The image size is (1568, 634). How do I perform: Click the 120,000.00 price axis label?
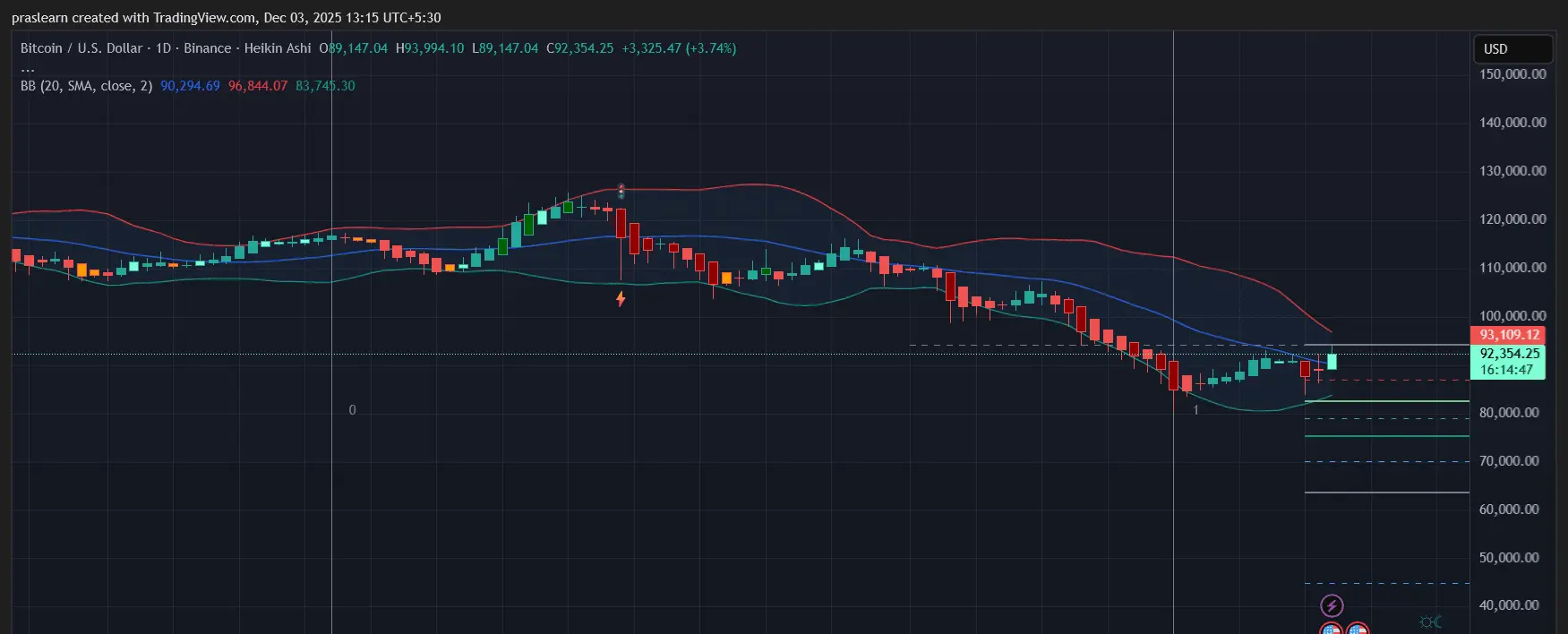click(1512, 219)
